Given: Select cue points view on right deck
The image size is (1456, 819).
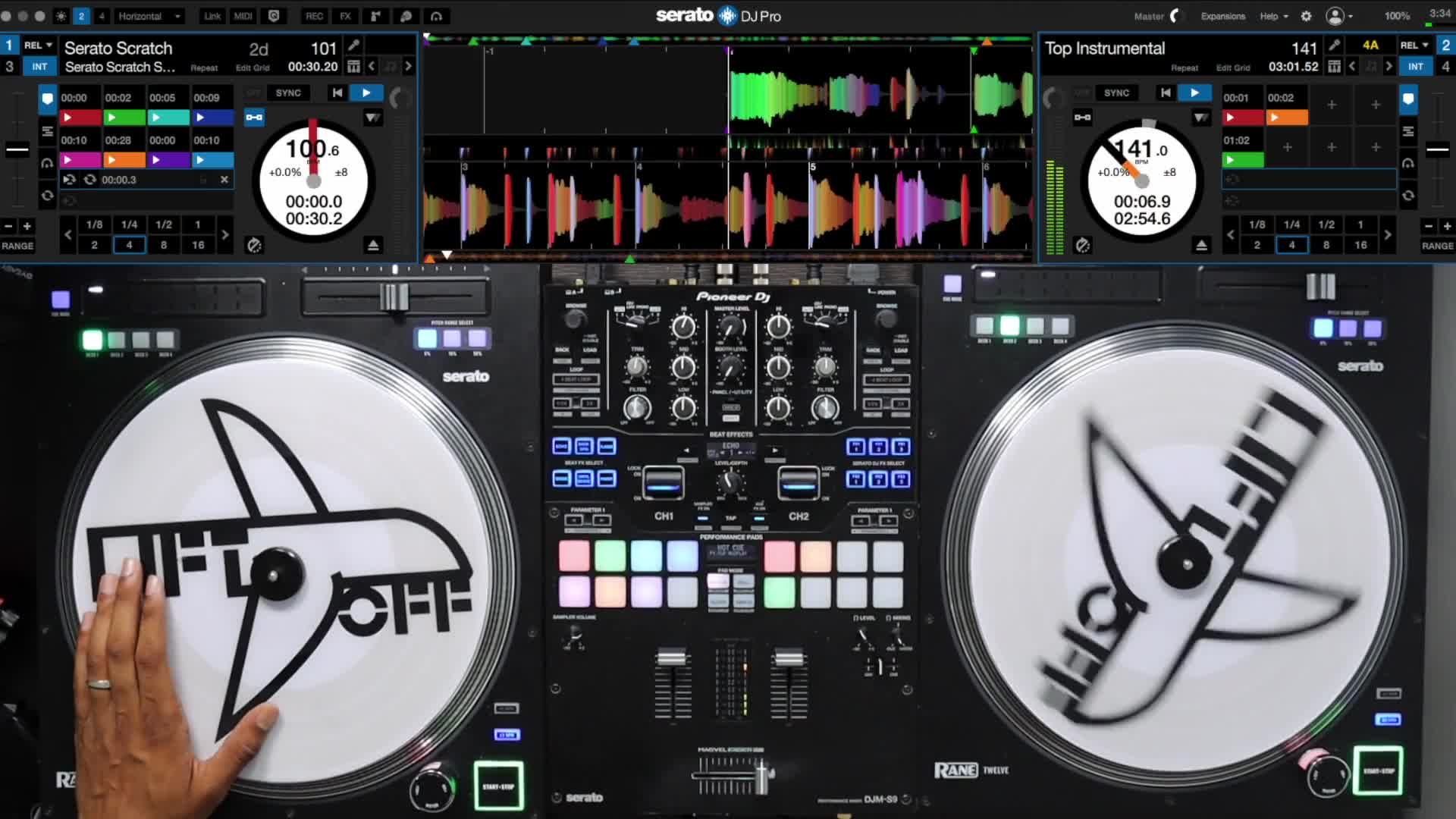Looking at the screenshot, I should (x=1408, y=99).
